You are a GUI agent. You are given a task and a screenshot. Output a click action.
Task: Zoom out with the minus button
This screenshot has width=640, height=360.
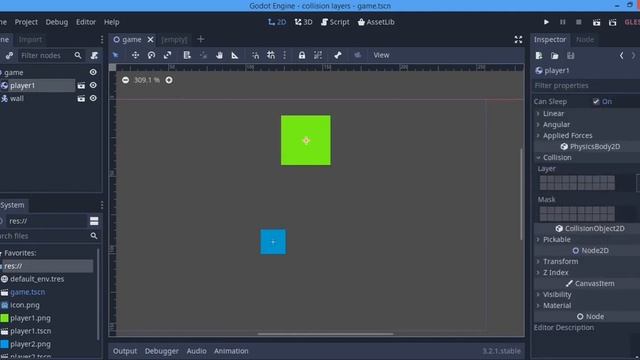point(125,80)
